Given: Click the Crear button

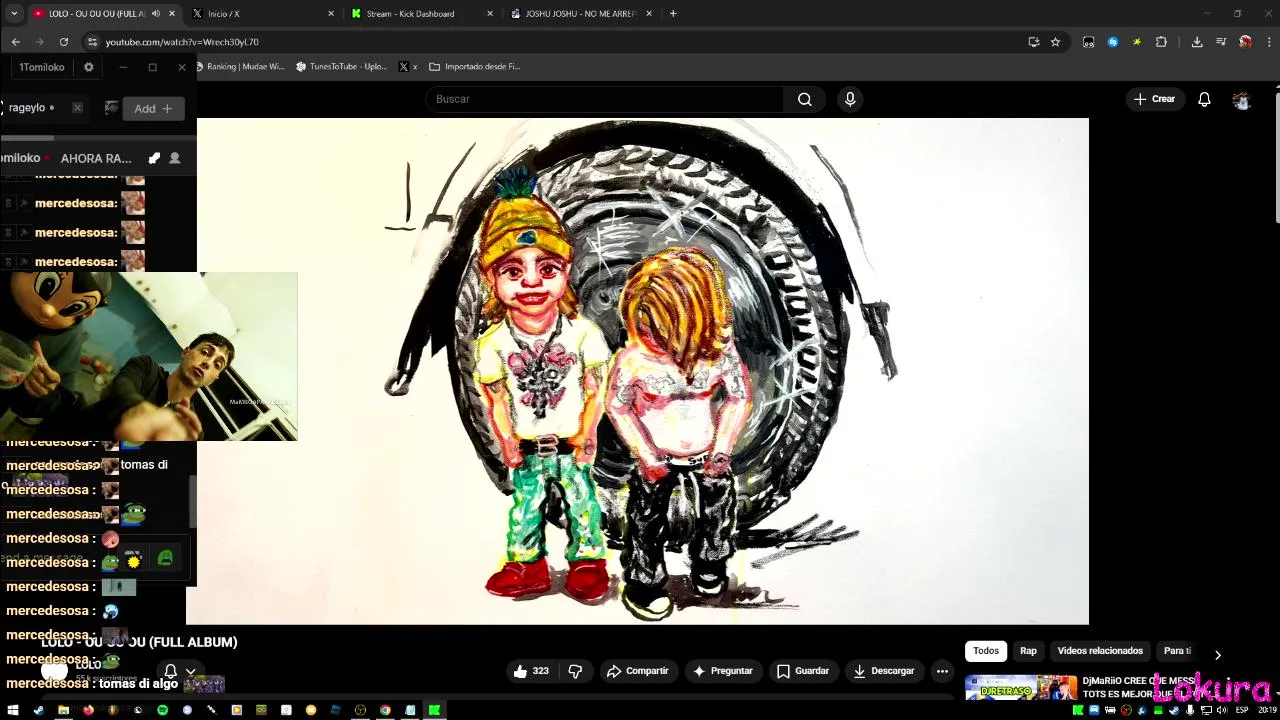Looking at the screenshot, I should pos(1155,99).
